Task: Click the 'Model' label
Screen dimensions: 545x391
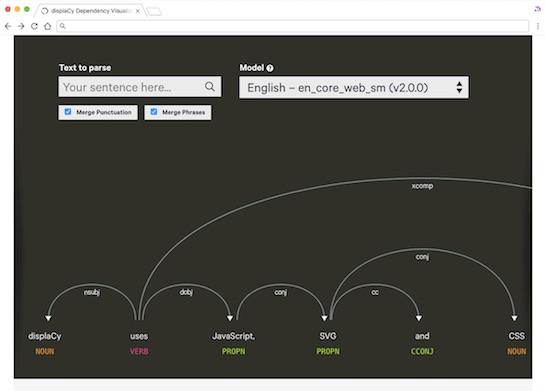Action: tap(252, 68)
